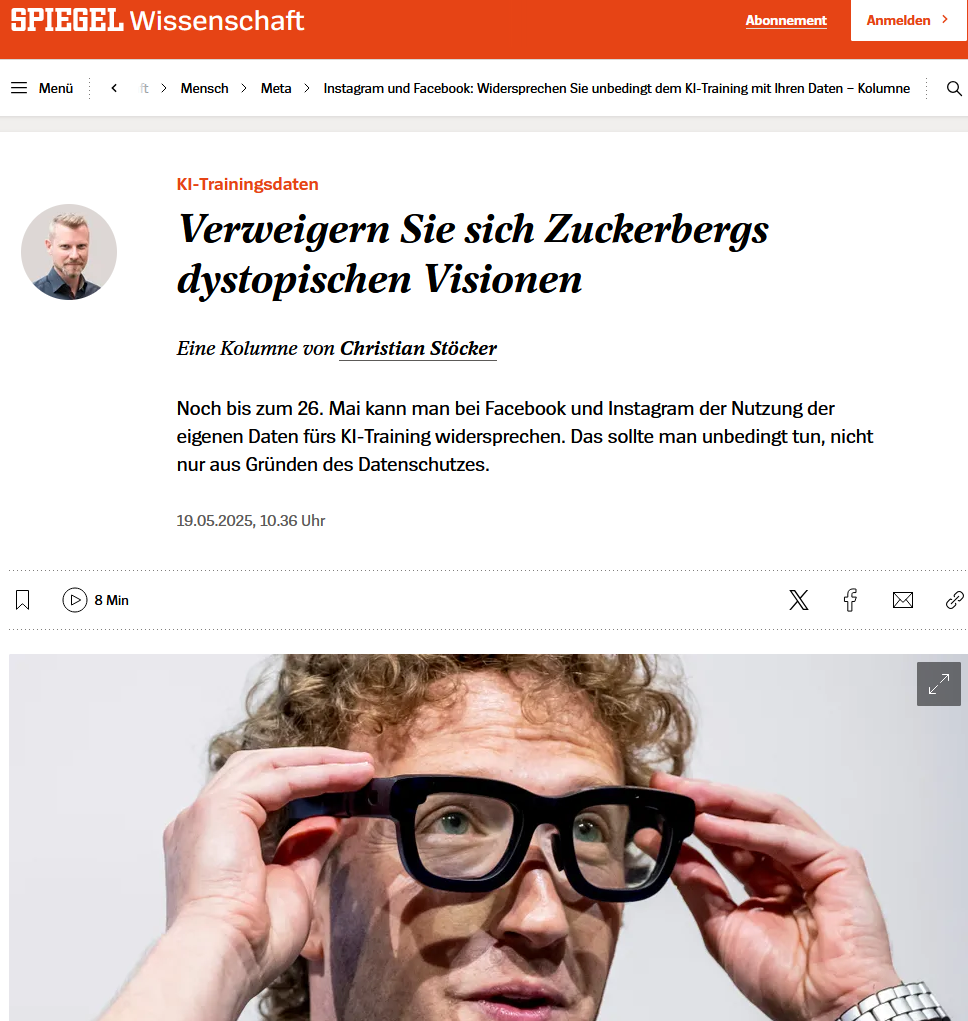Click the search magnifier icon
968x1021 pixels.
click(x=954, y=89)
